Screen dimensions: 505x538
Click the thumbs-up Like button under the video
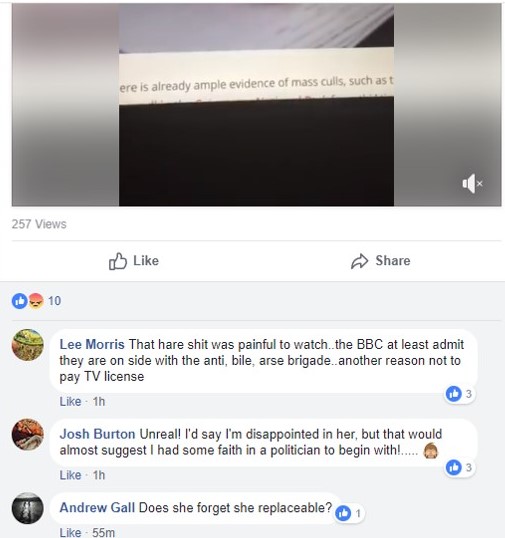point(134,261)
